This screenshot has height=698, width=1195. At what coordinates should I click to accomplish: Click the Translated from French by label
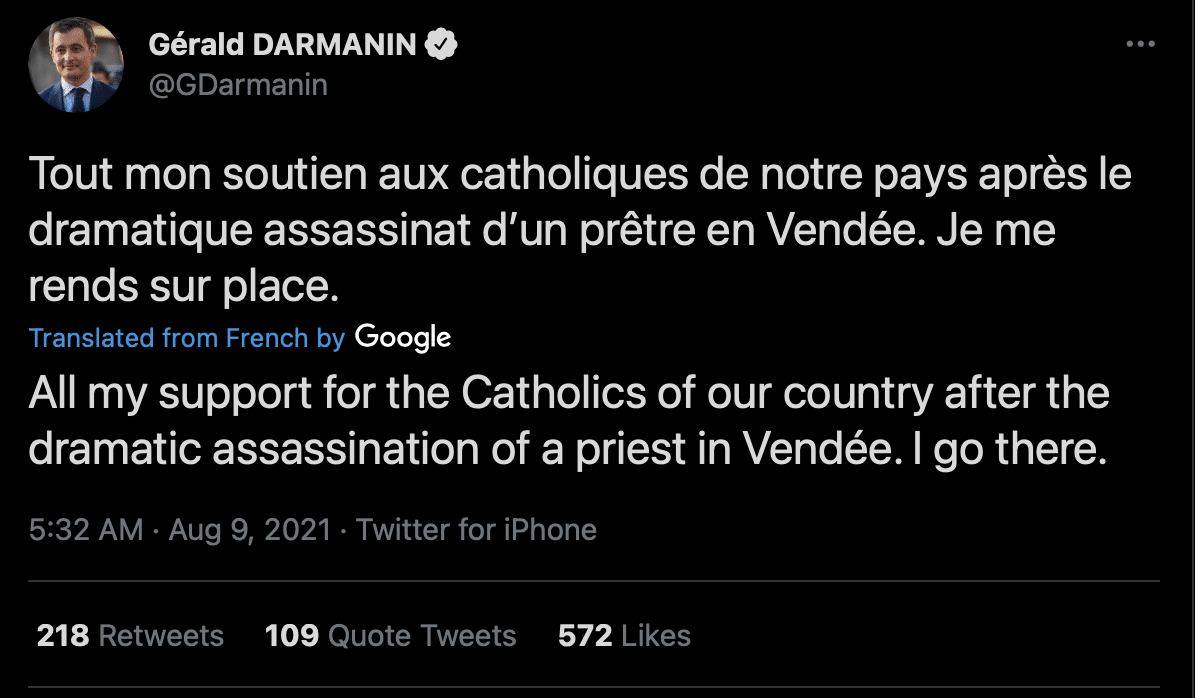click(x=187, y=338)
